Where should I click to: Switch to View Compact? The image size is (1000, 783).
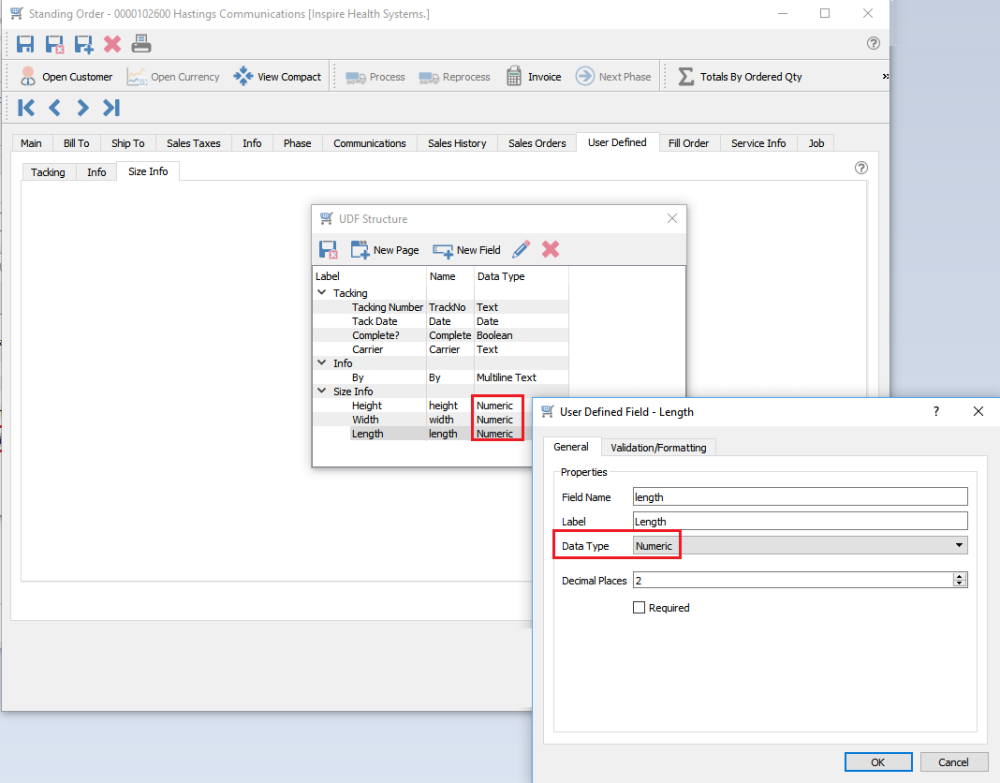click(x=277, y=77)
